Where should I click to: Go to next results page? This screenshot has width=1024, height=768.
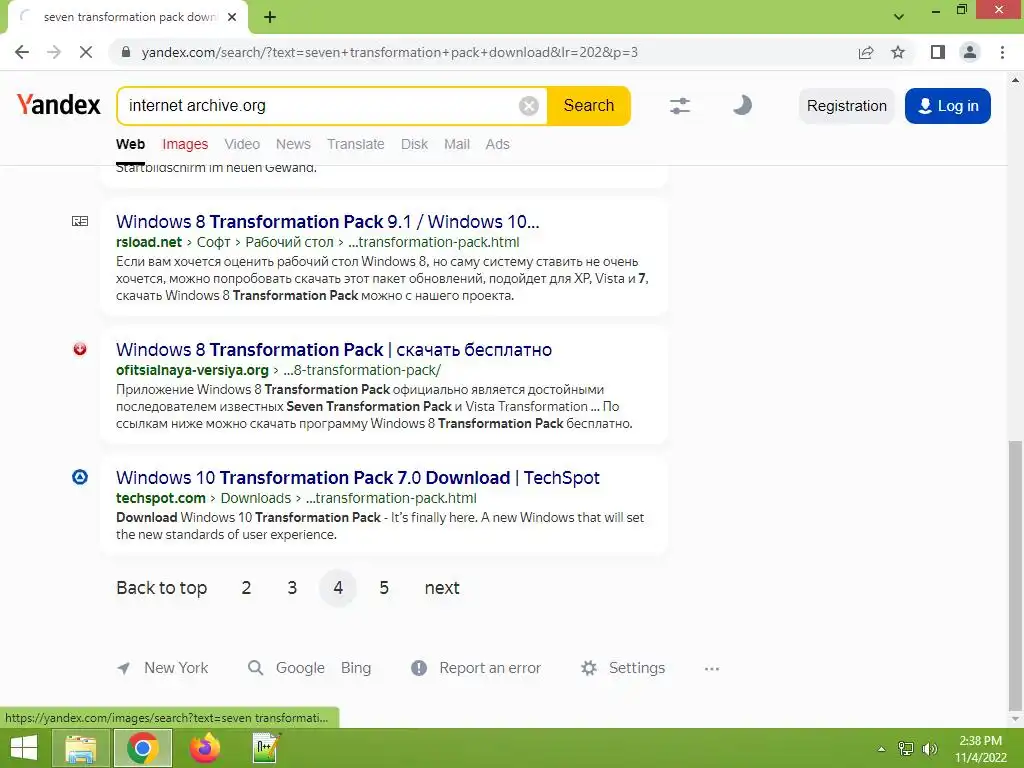tap(442, 588)
